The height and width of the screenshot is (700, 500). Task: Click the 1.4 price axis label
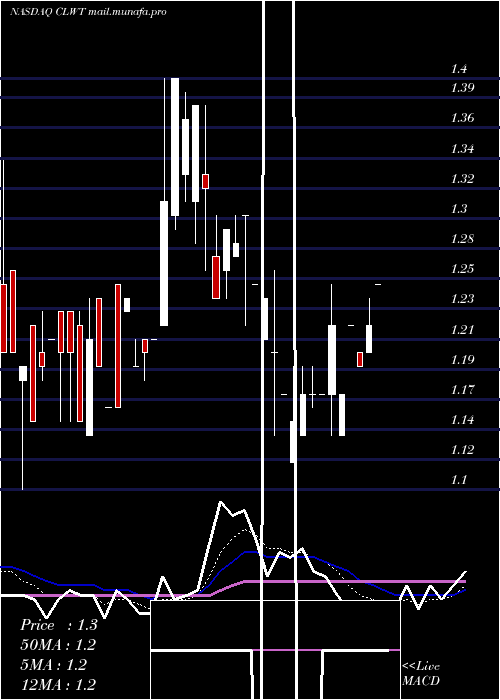[459, 69]
